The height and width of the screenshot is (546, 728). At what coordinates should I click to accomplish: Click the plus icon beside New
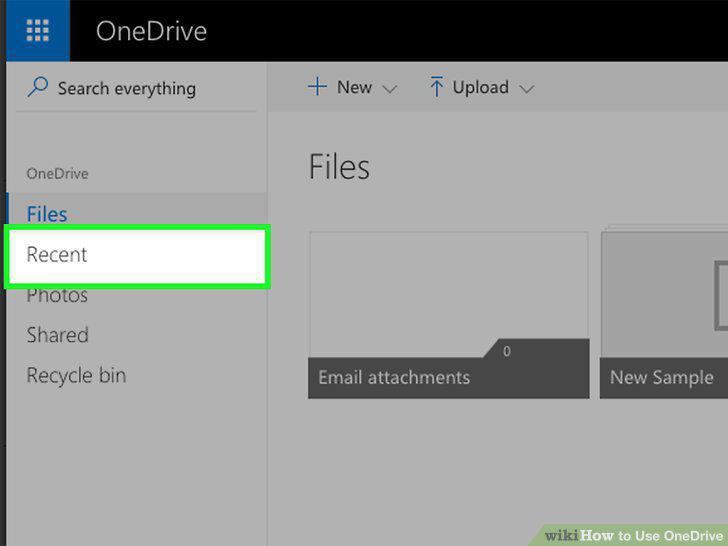coord(317,87)
